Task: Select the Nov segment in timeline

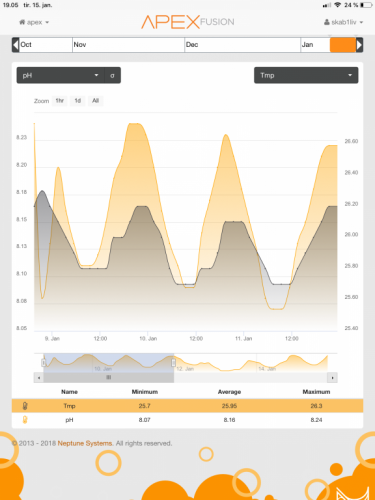Action: [x=128, y=45]
